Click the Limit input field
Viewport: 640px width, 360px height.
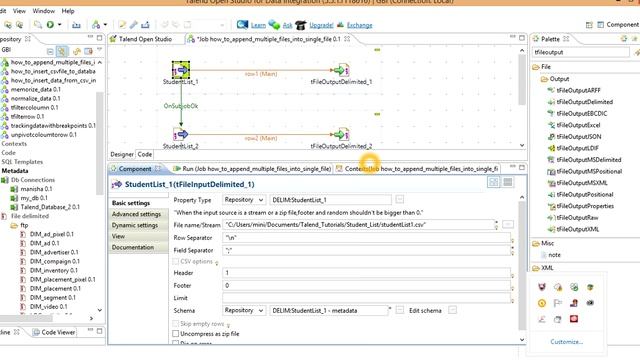[x=366, y=298]
